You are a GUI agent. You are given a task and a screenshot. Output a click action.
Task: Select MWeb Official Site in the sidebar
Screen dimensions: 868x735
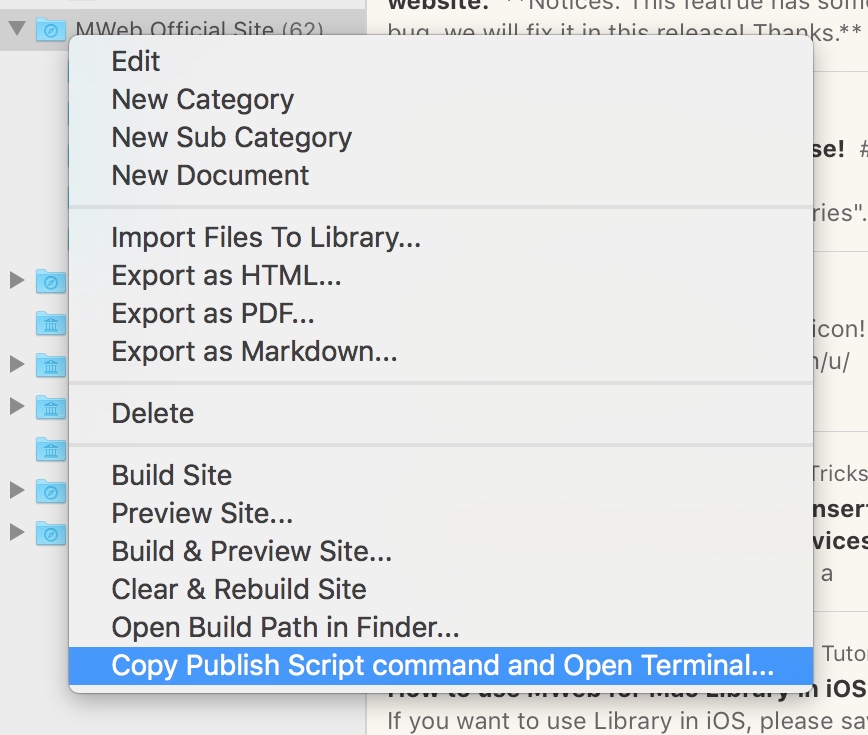point(198,30)
